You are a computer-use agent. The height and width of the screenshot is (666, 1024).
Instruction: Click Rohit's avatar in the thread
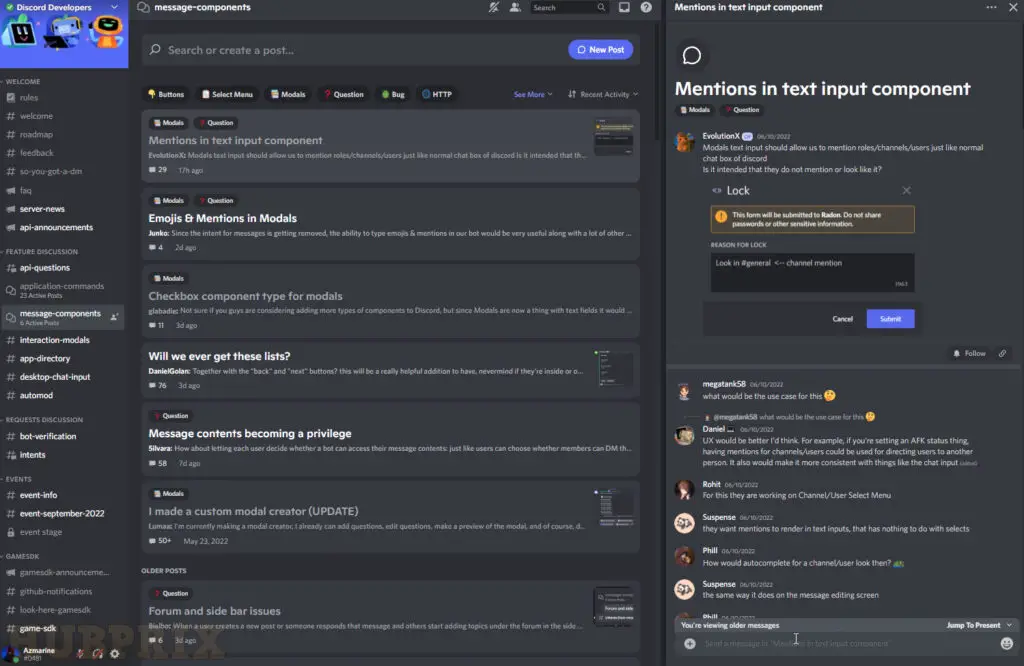click(684, 490)
